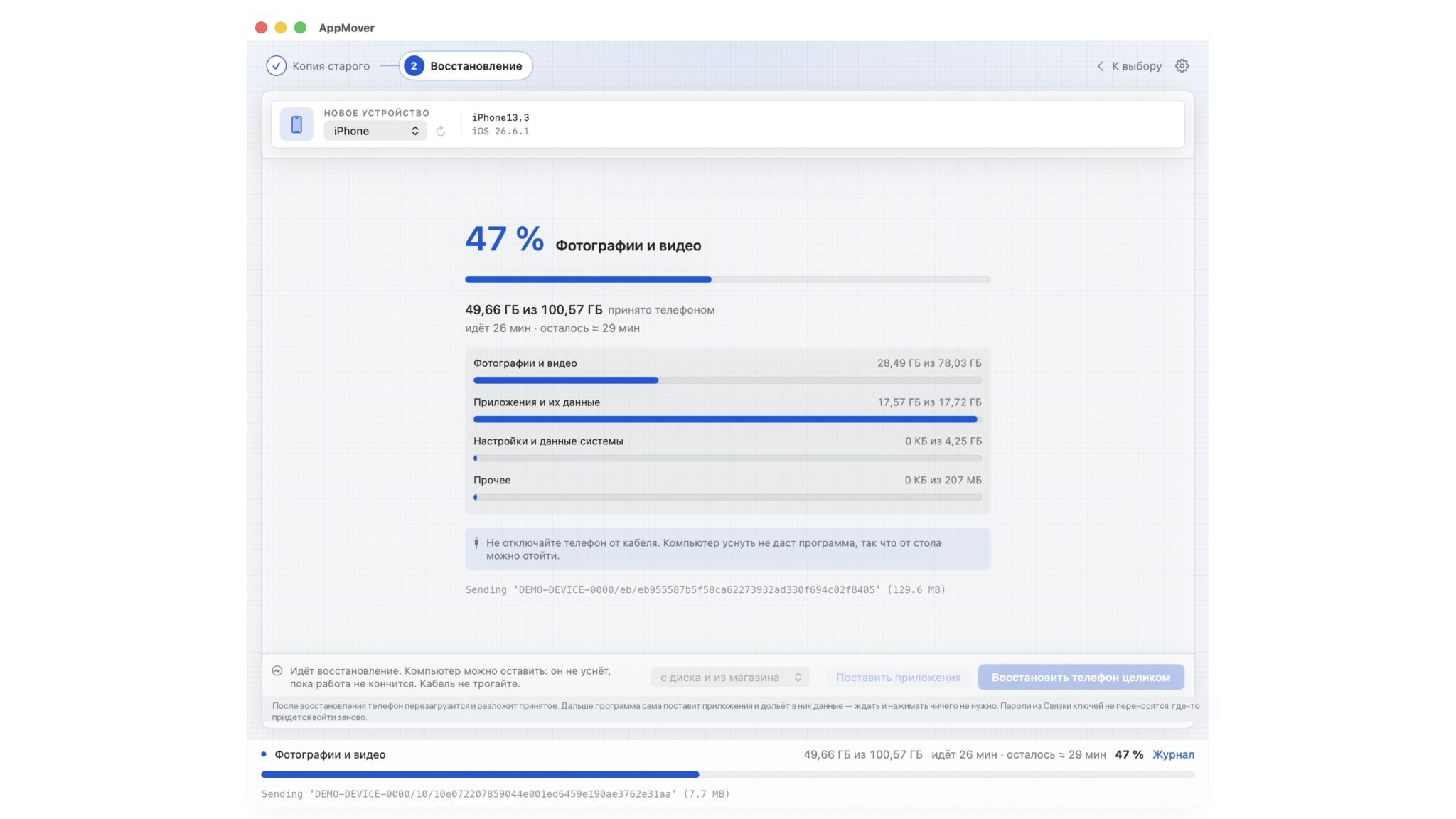Expand the 'с диска и из магазина' dropdown
The height and width of the screenshot is (819, 1456).
730,677
